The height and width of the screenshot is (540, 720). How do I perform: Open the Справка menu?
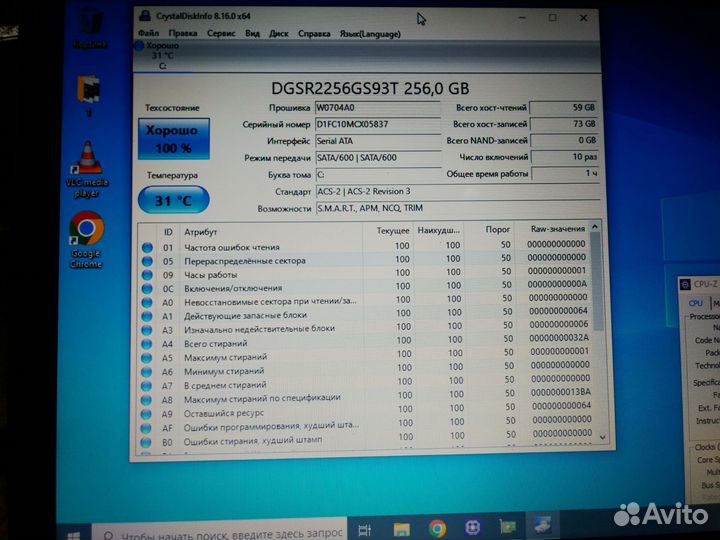tap(314, 34)
